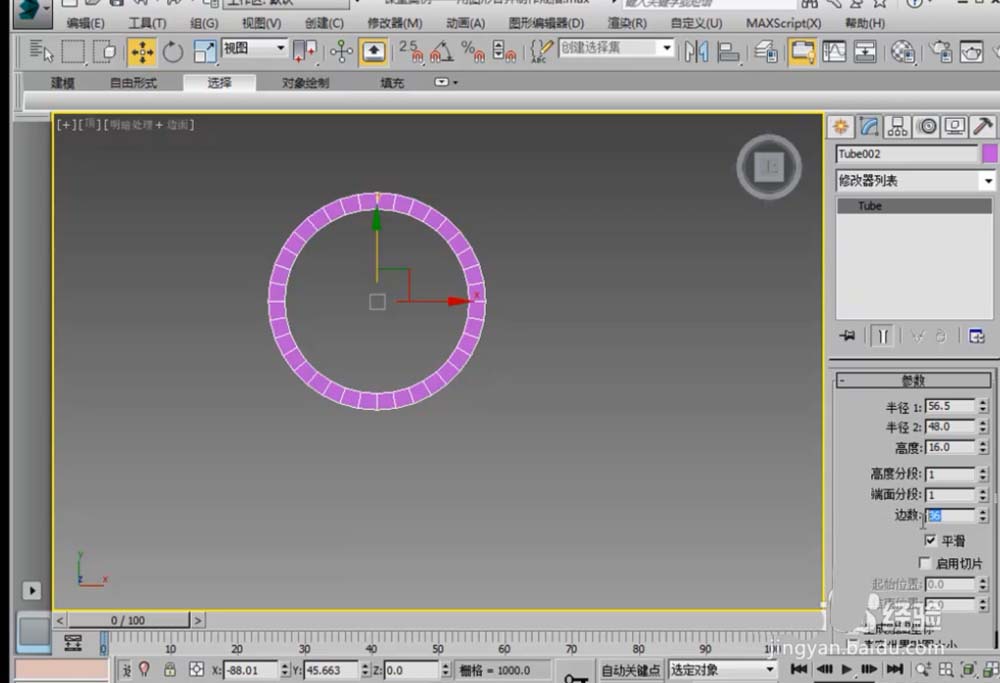Click the 边数 spinner arrows
Image resolution: width=1000 pixels, height=683 pixels.
point(983,515)
